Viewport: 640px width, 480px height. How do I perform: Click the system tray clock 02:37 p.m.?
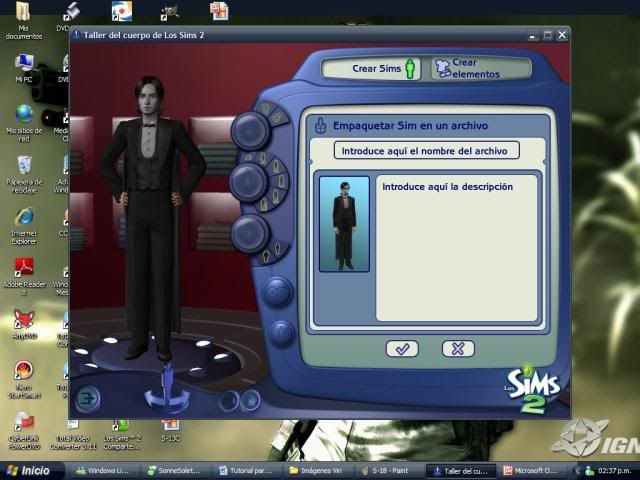point(615,471)
